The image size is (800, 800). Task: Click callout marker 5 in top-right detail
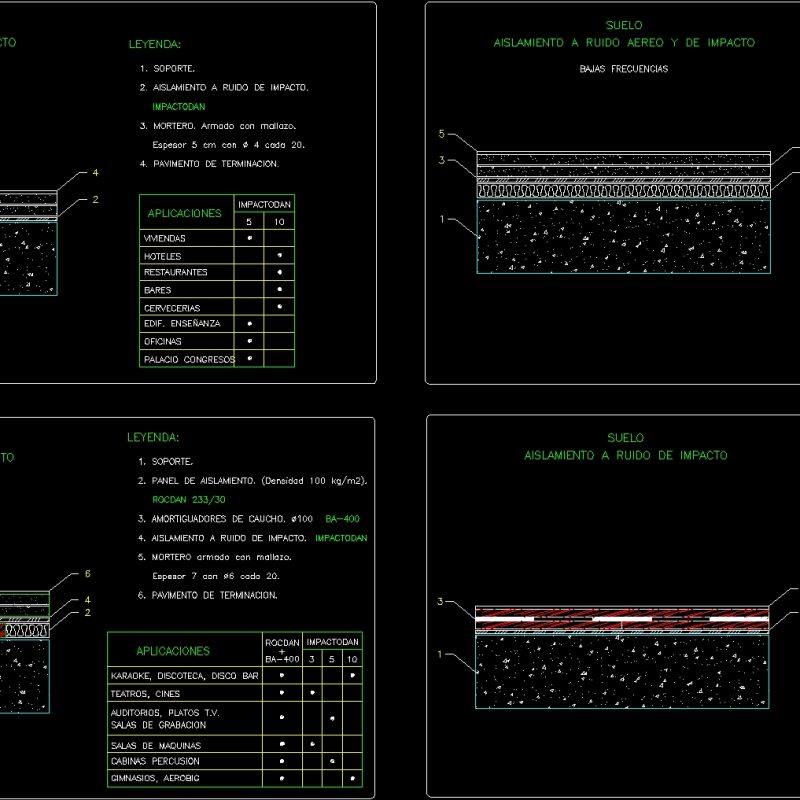click(x=440, y=131)
